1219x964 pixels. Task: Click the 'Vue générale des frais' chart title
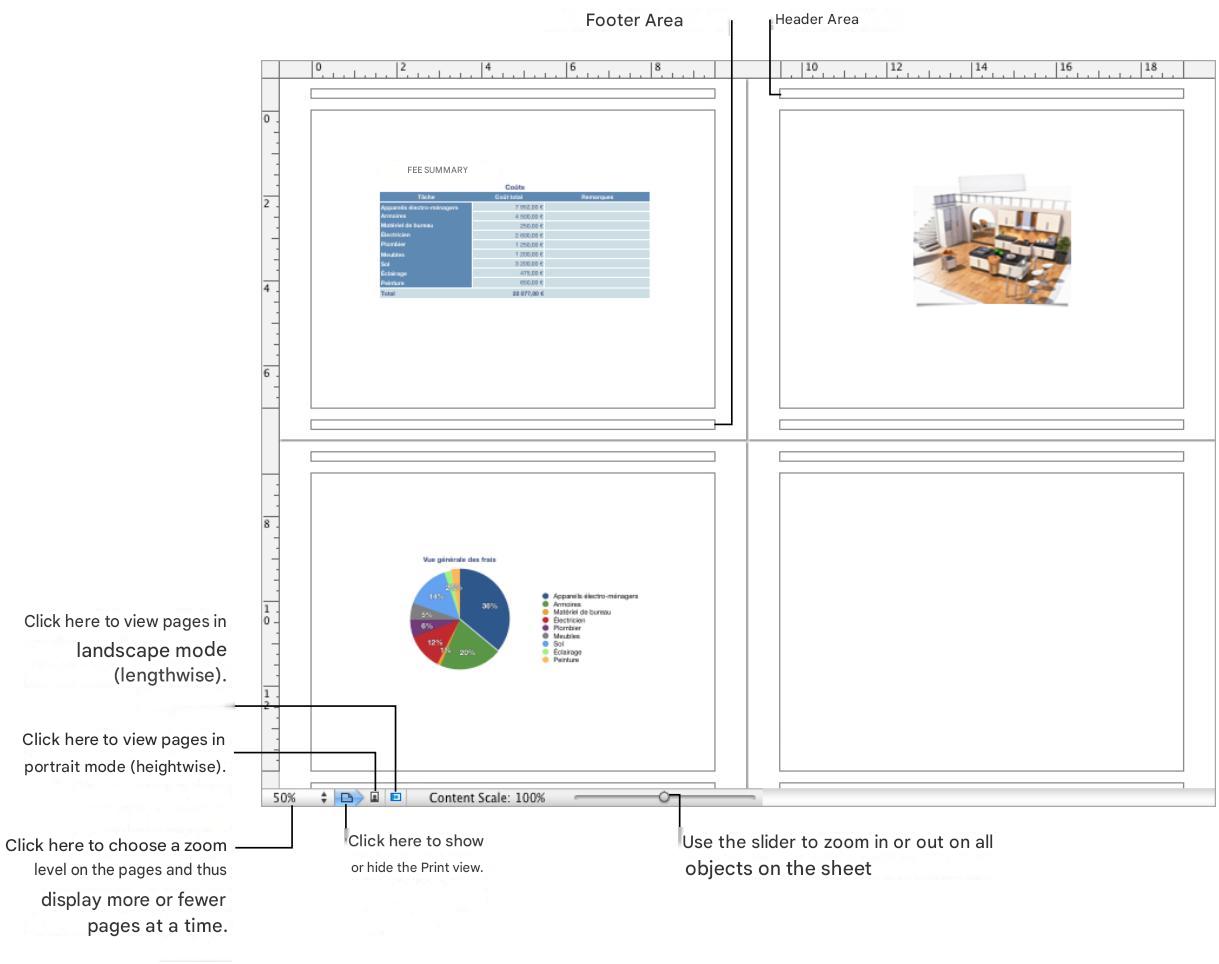coord(459,560)
